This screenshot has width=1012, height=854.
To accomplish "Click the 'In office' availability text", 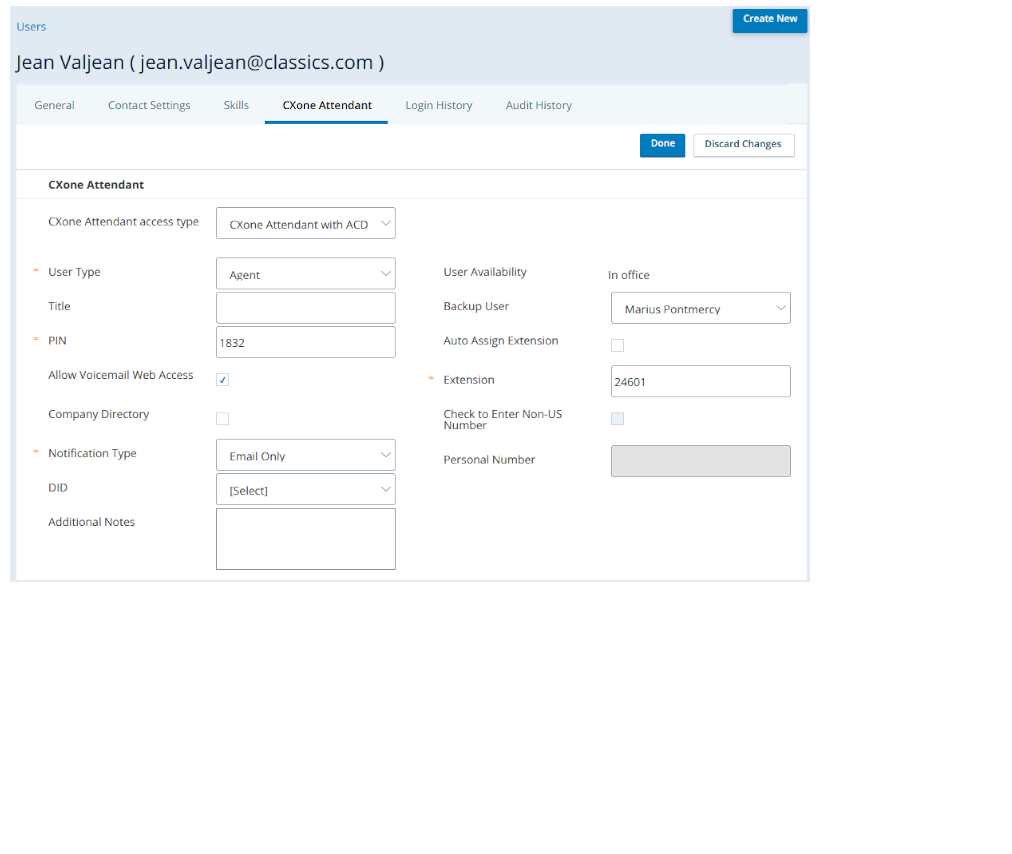I will [x=629, y=275].
